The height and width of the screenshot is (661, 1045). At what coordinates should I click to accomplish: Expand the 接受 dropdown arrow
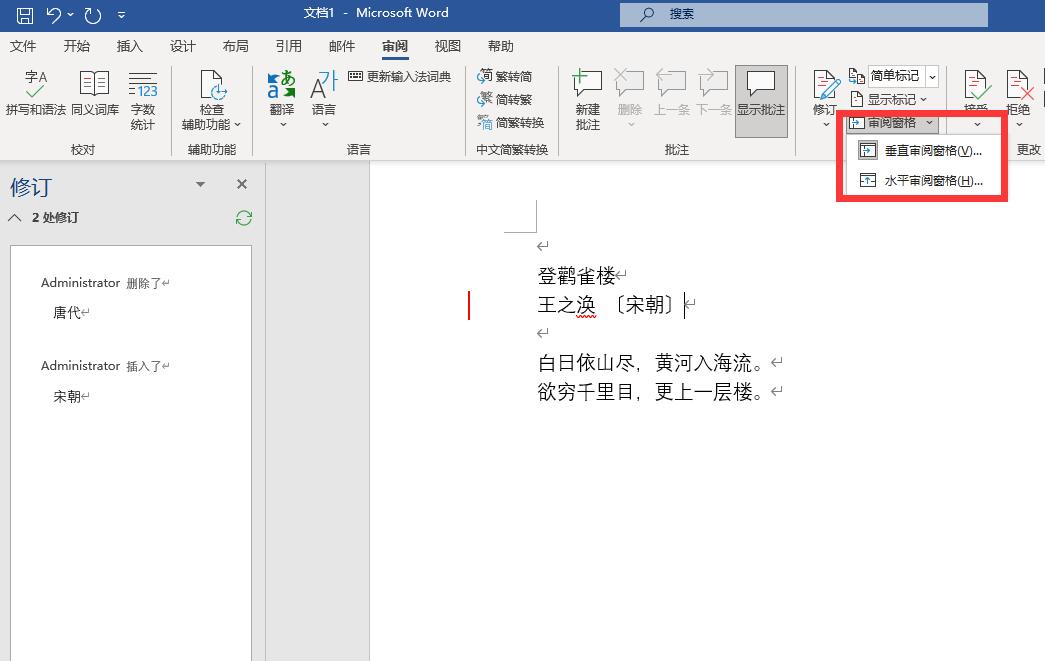coord(977,125)
